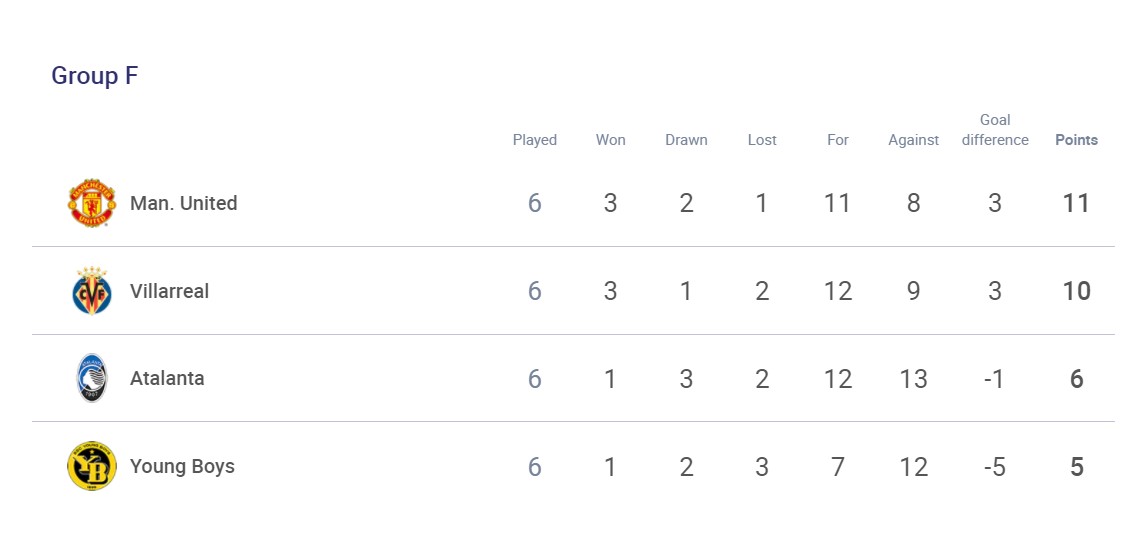The height and width of the screenshot is (545, 1141).
Task: Click the Group F heading
Action: [x=94, y=76]
